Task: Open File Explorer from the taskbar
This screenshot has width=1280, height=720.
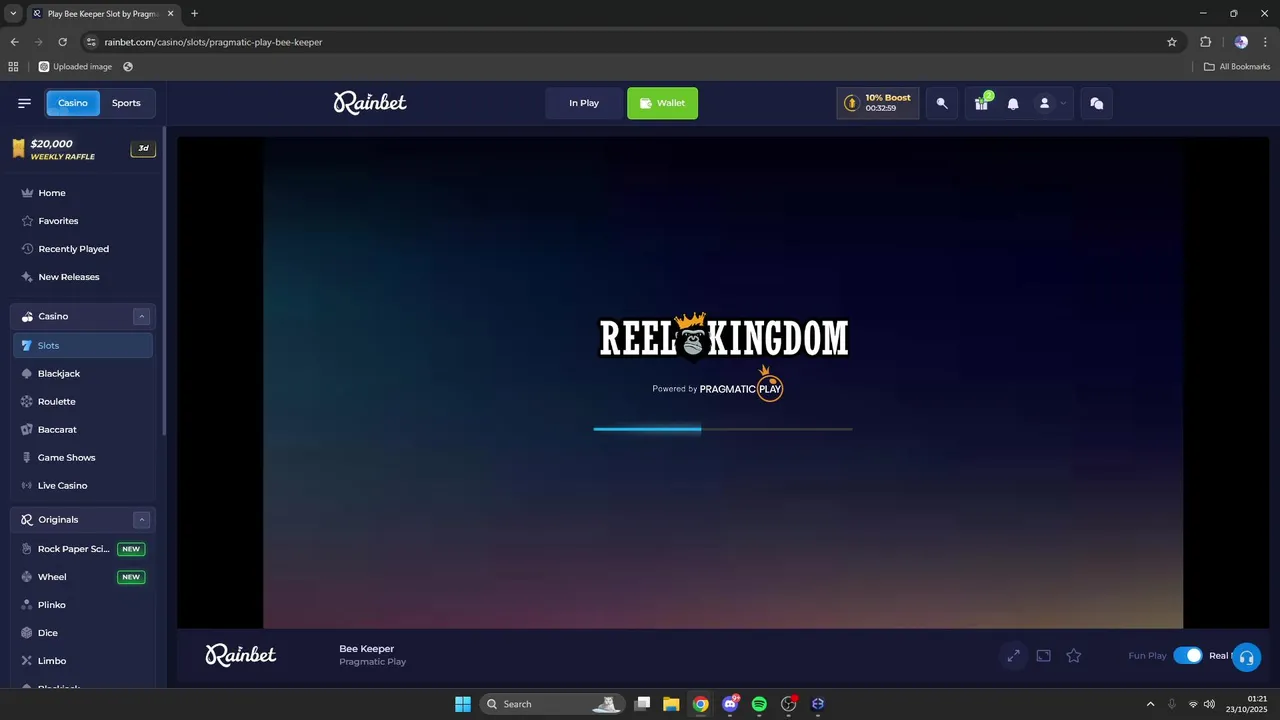Action: click(x=671, y=704)
